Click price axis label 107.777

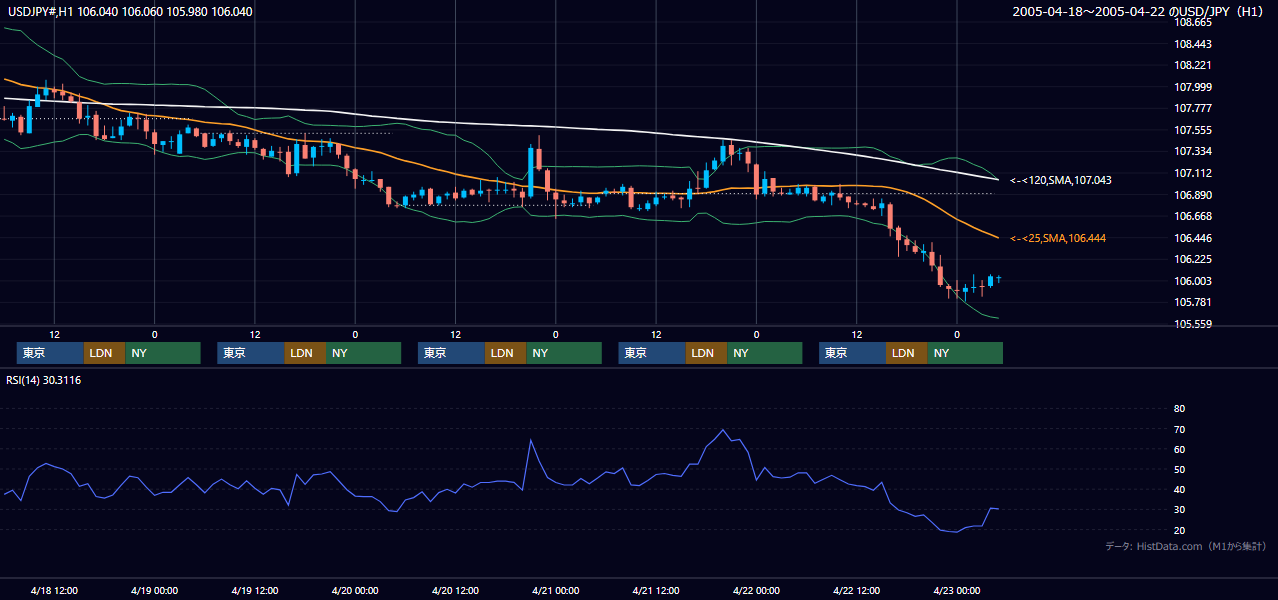pos(1194,108)
